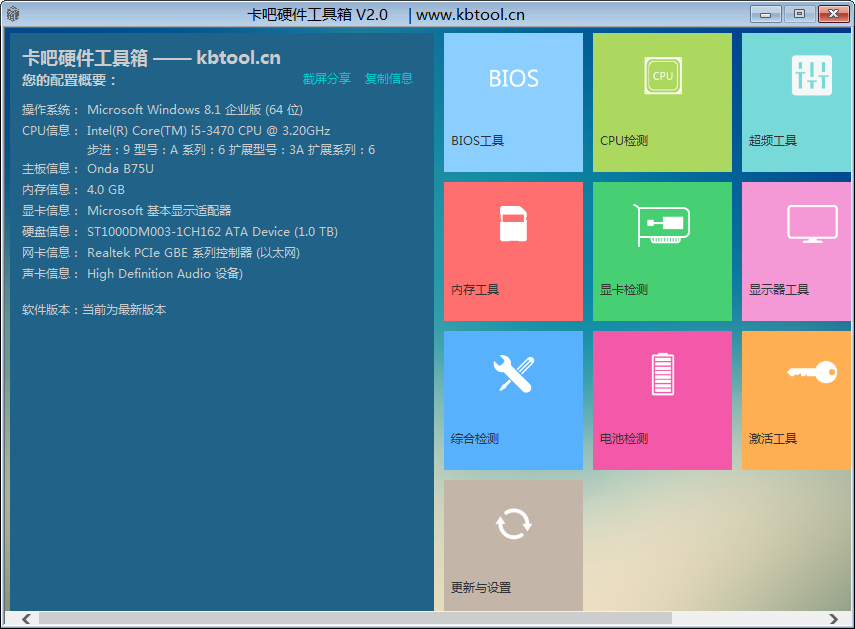
Task: Open the 内存工具 memory tools tile
Action: [512, 250]
